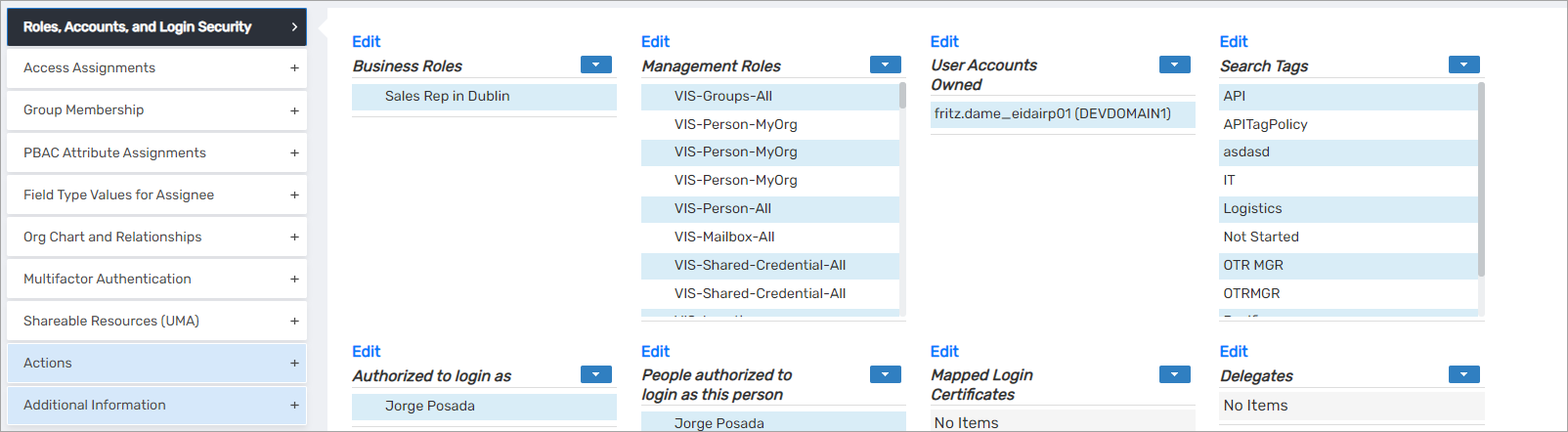This screenshot has width=1568, height=432.
Task: Open the Business Roles dropdown arrow button
Action: click(595, 65)
